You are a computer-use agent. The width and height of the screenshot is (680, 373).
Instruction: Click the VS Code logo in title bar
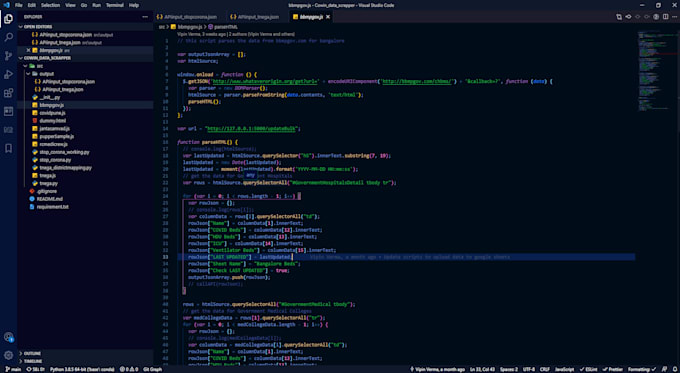tap(6, 5)
